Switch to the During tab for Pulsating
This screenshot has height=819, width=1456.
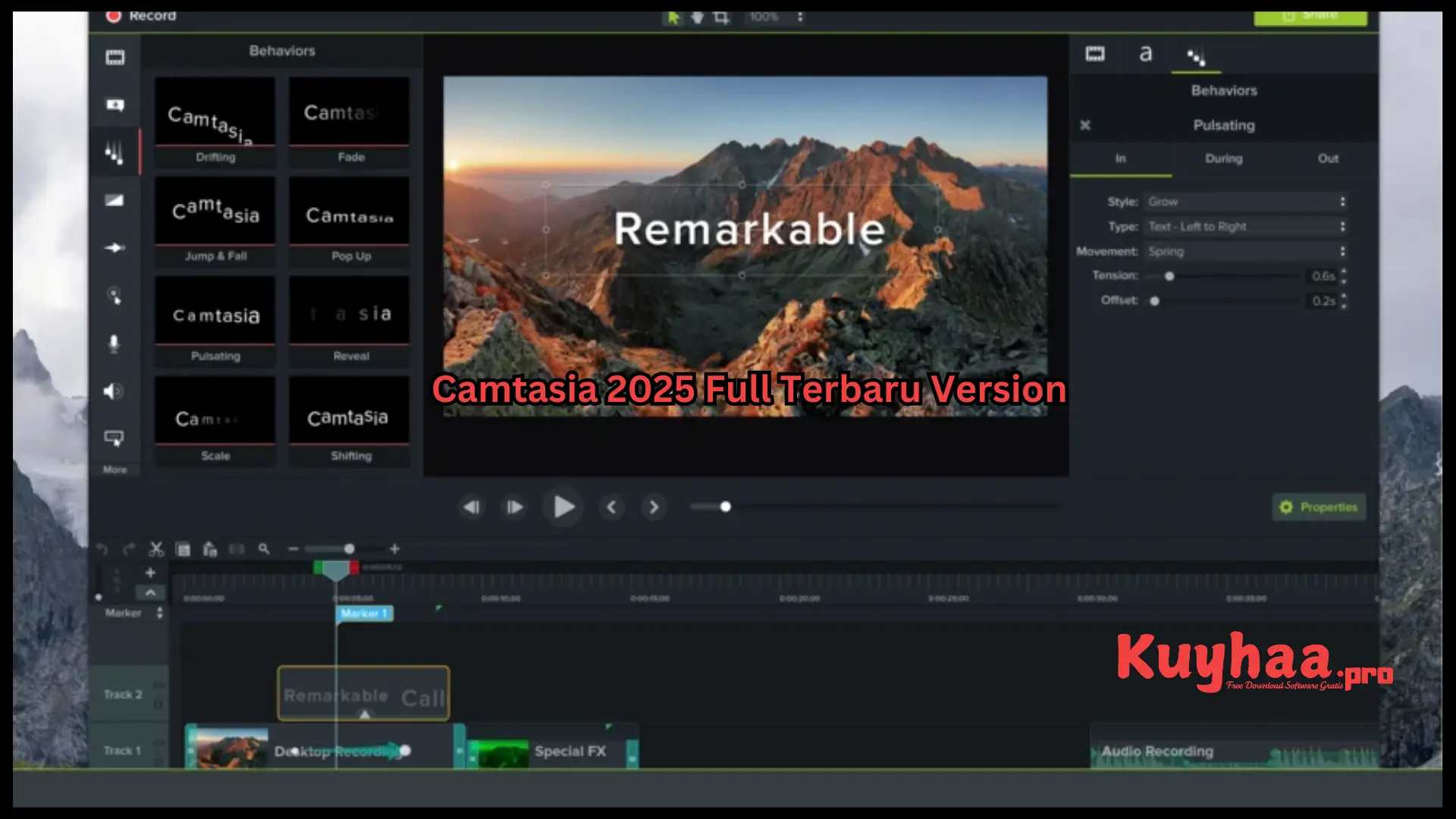click(x=1223, y=158)
